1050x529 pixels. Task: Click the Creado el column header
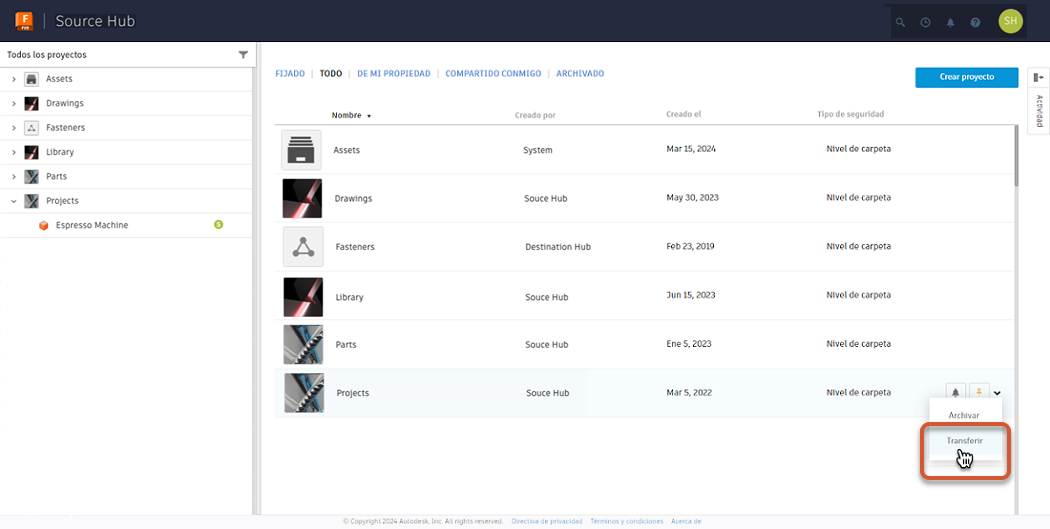coord(684,115)
